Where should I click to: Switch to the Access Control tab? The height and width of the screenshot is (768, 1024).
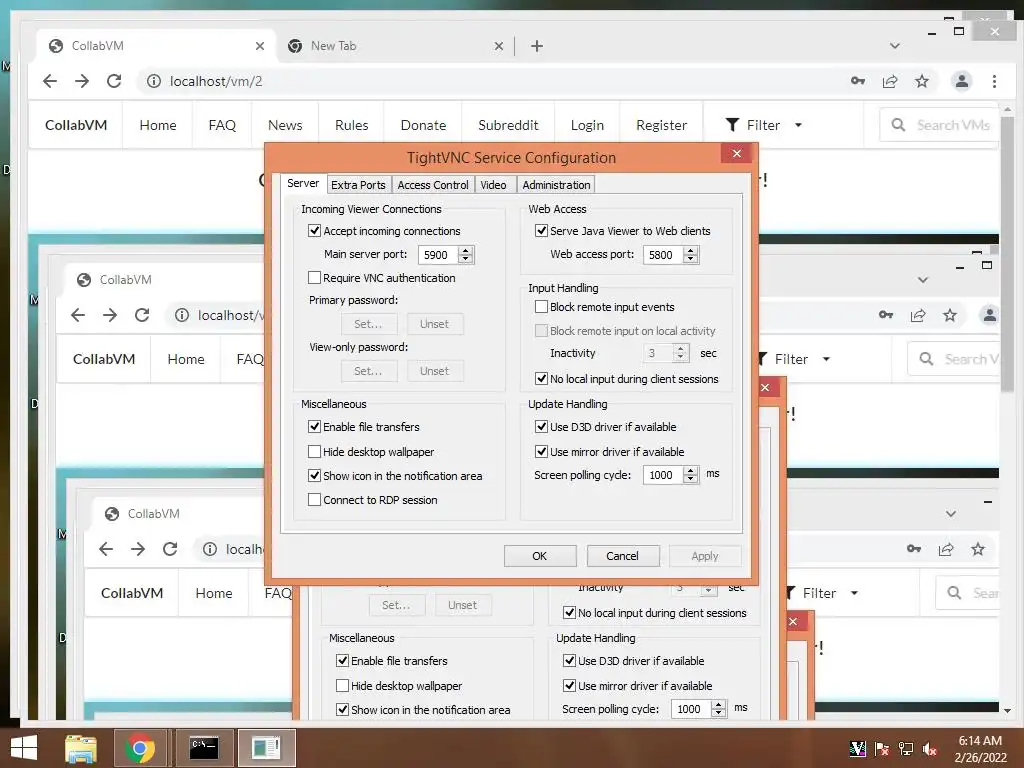pyautogui.click(x=433, y=185)
